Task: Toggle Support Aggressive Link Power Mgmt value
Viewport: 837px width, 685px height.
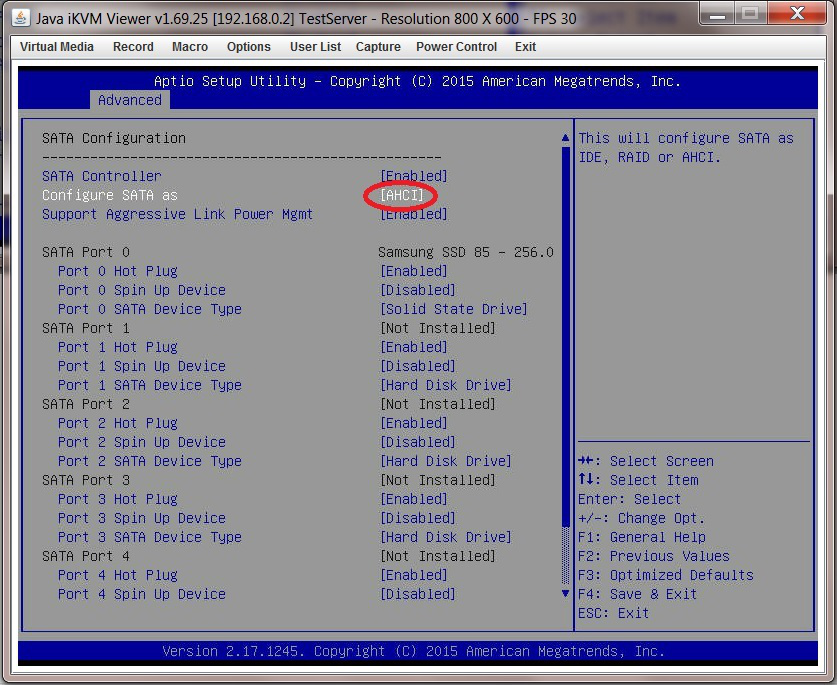Action: coord(414,214)
